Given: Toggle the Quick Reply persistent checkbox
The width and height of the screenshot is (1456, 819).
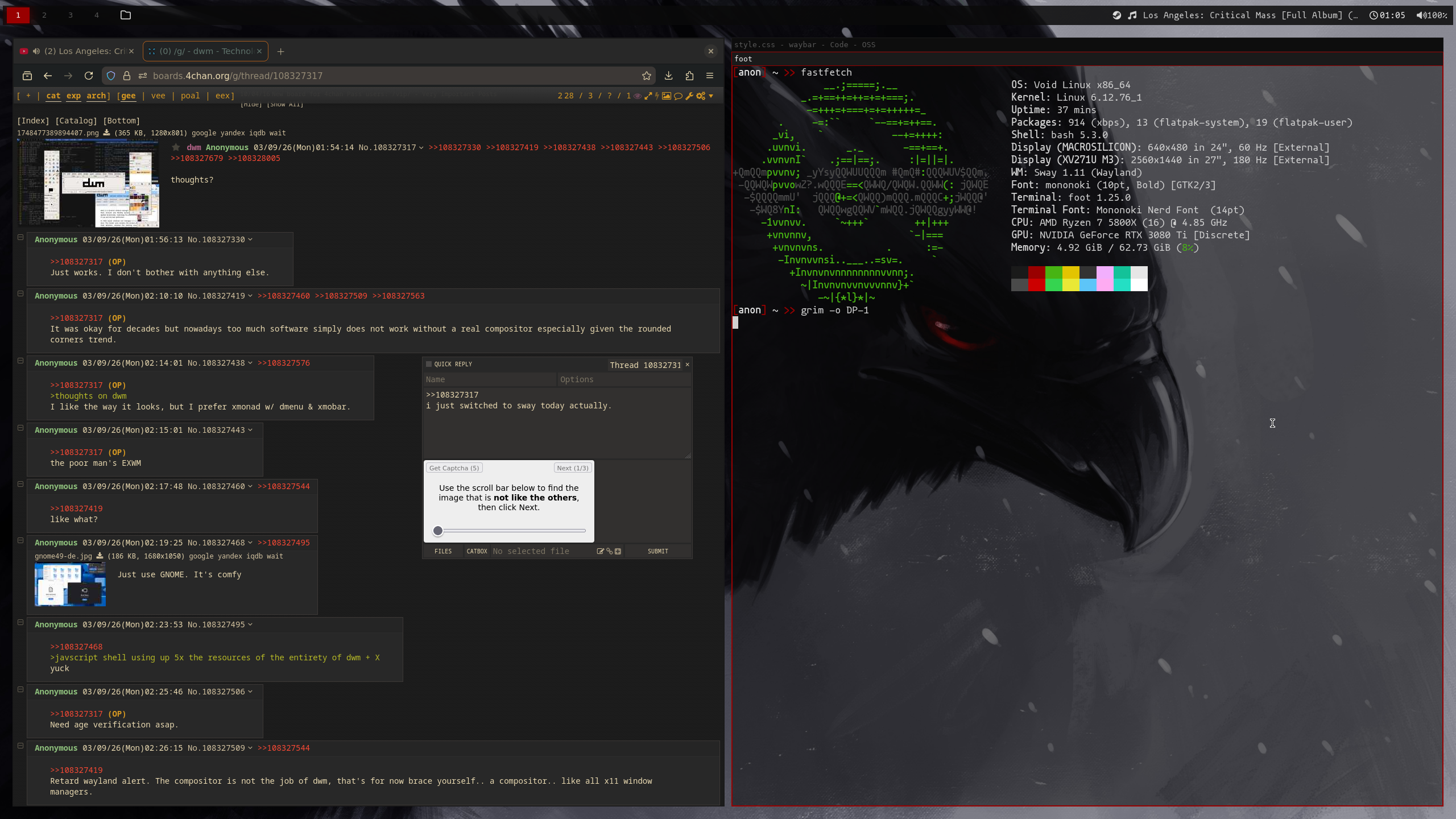Looking at the screenshot, I should tap(429, 364).
